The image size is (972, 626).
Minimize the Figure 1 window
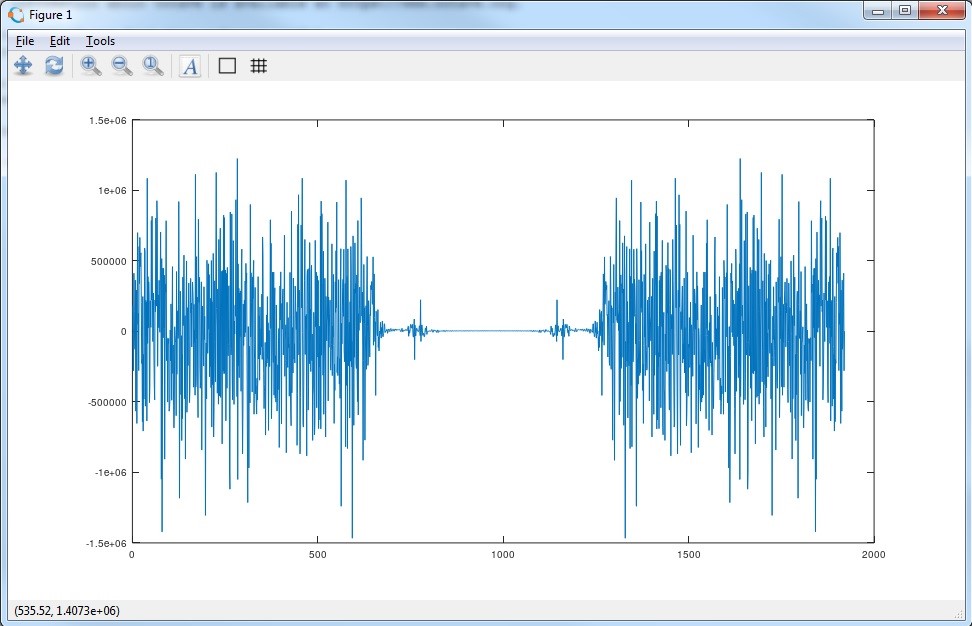(881, 11)
